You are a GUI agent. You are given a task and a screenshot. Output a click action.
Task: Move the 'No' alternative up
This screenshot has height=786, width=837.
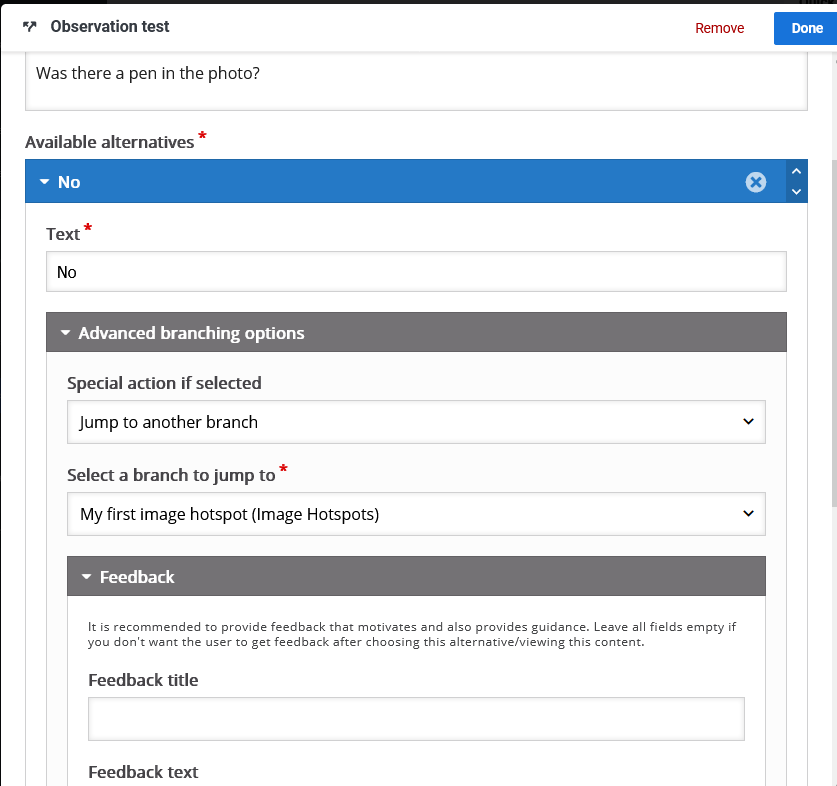pyautogui.click(x=796, y=172)
